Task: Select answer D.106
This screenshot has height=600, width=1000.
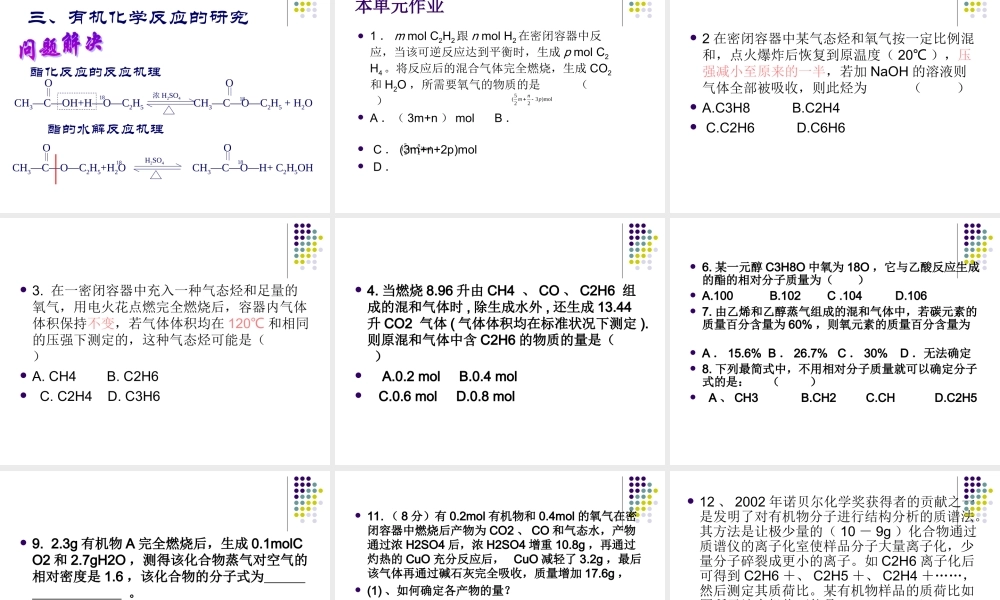Action: pyautogui.click(x=911, y=296)
